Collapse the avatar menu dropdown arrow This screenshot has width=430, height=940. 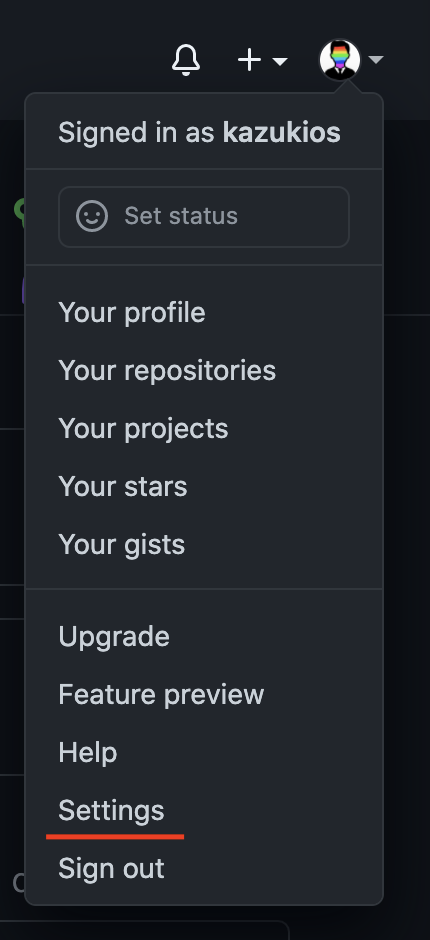coord(376,59)
